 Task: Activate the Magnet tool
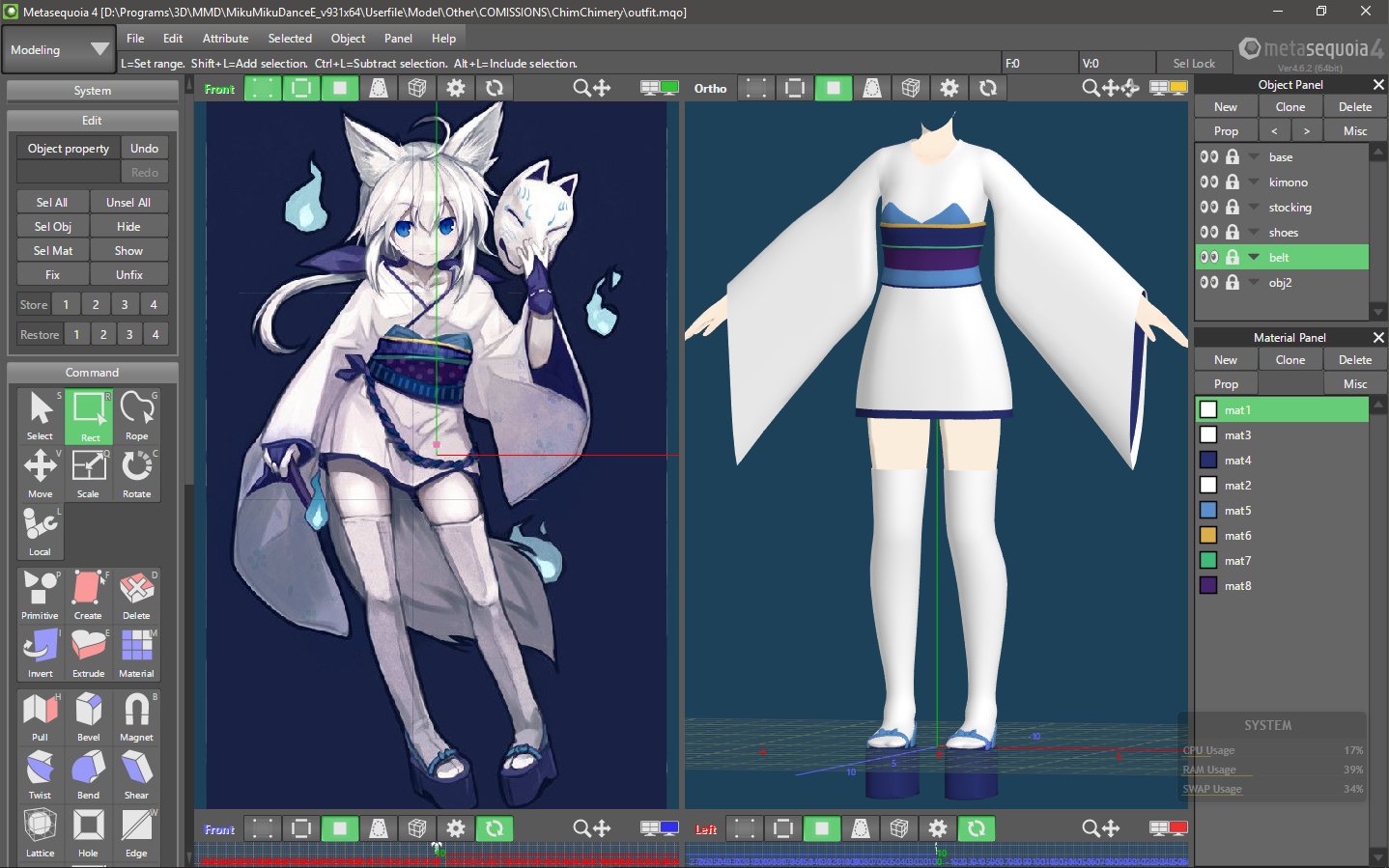tap(137, 717)
